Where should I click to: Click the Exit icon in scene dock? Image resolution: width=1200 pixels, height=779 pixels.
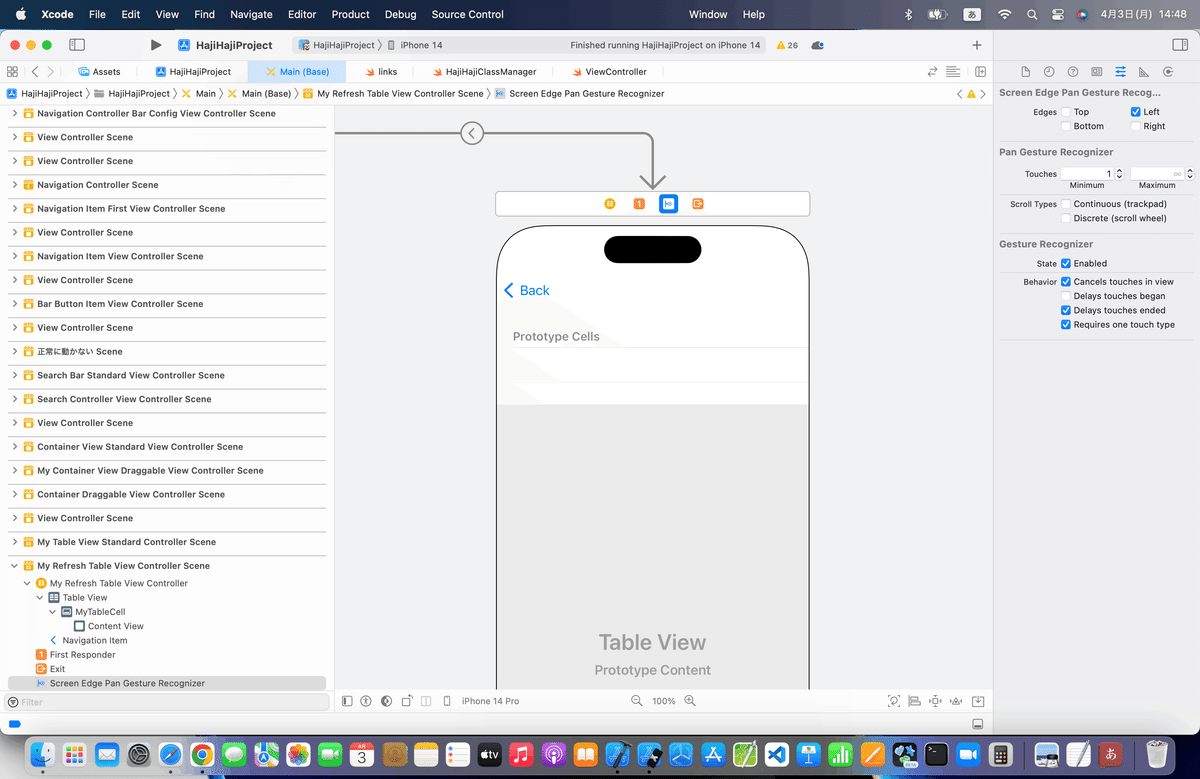[x=698, y=204]
